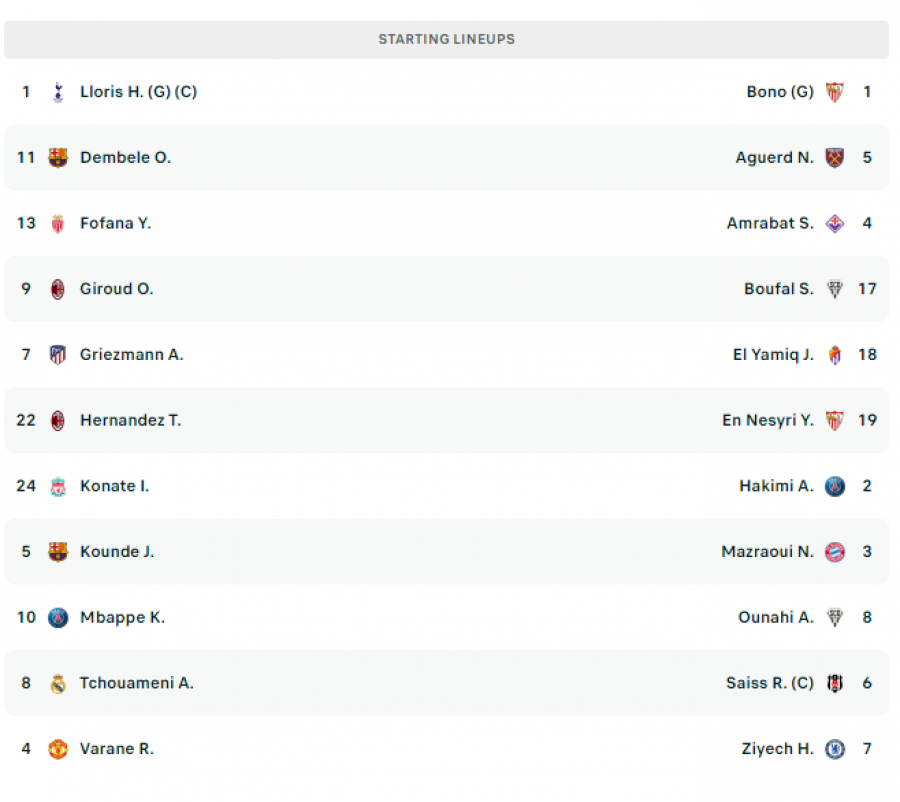Click Barcelona crest next to Dembele O.
This screenshot has width=900, height=802.
point(58,157)
